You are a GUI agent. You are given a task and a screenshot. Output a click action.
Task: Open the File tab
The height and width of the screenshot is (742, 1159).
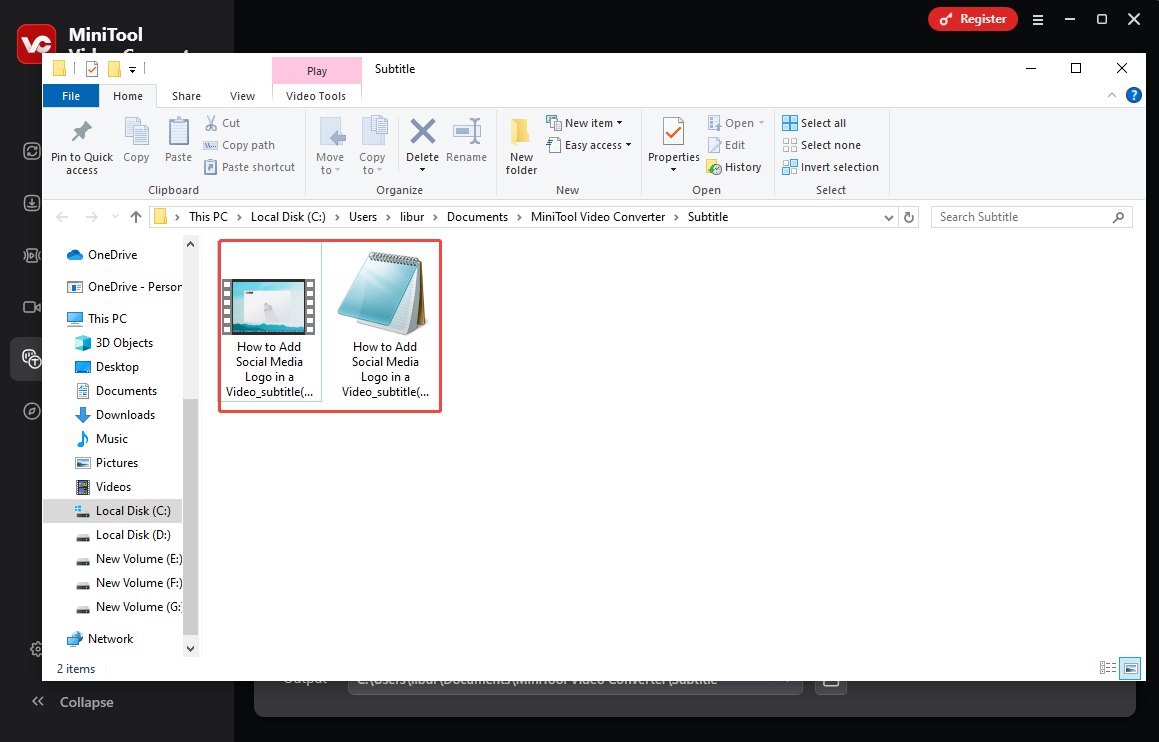click(x=71, y=96)
